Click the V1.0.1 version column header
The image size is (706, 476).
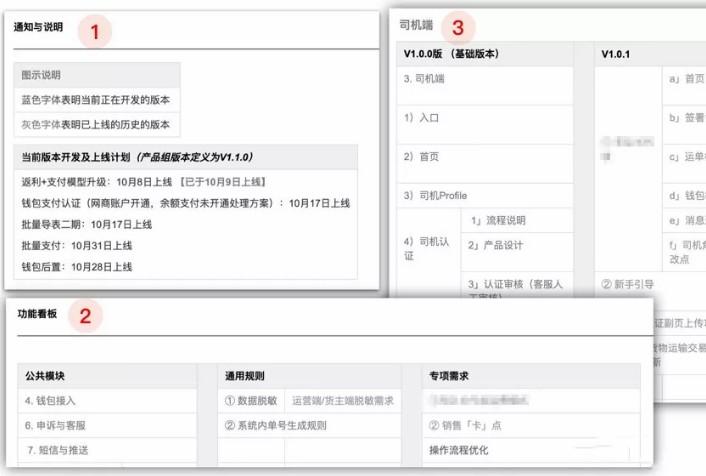[615, 54]
